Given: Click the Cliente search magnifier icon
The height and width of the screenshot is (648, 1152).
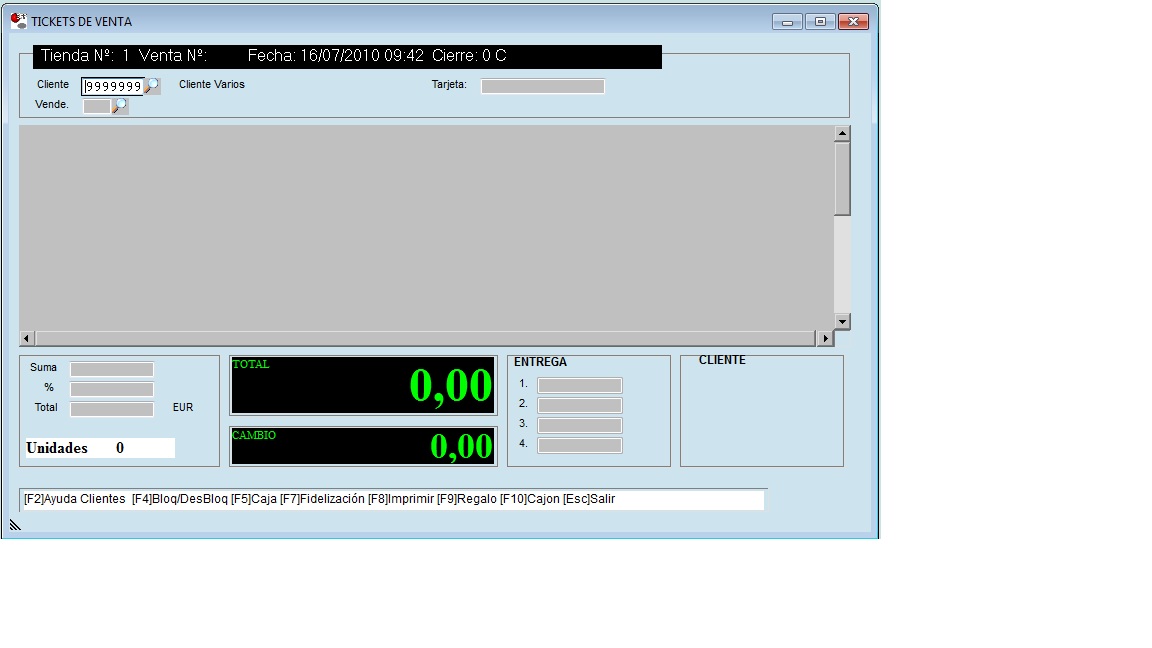Looking at the screenshot, I should (x=152, y=86).
